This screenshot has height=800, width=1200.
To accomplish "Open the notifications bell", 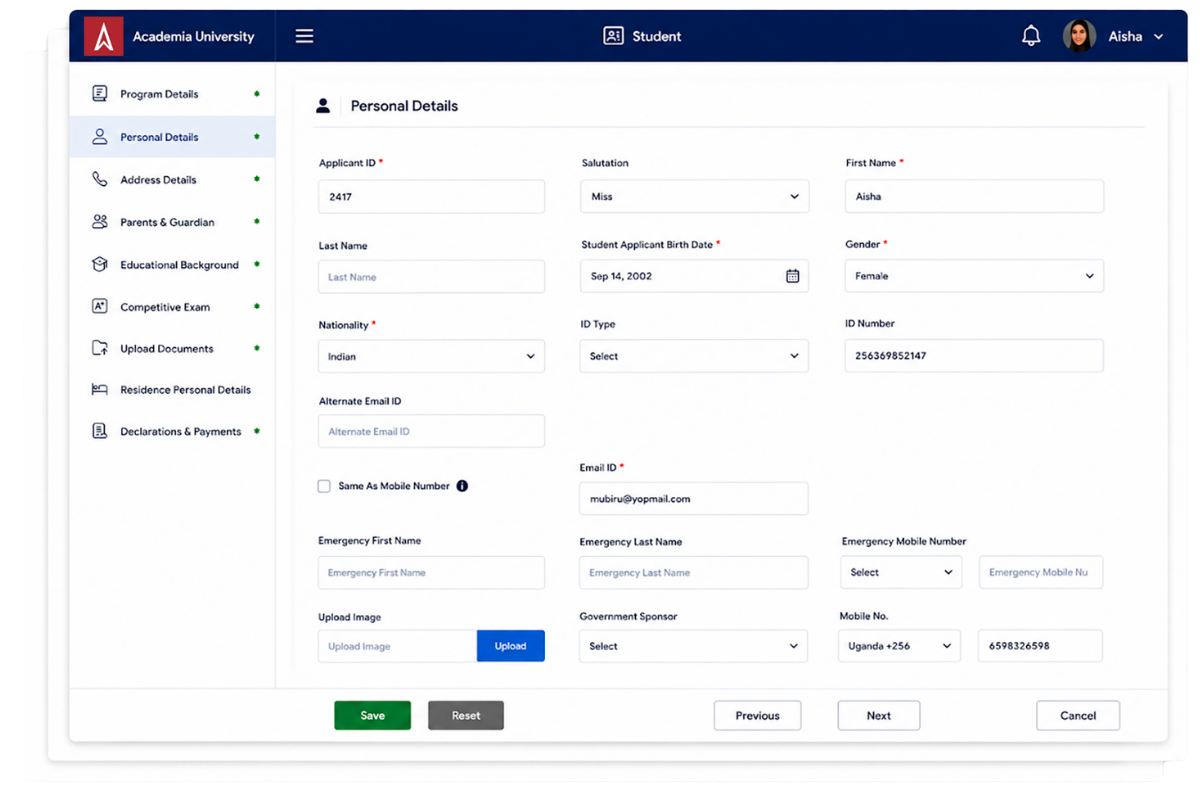I will point(1031,36).
